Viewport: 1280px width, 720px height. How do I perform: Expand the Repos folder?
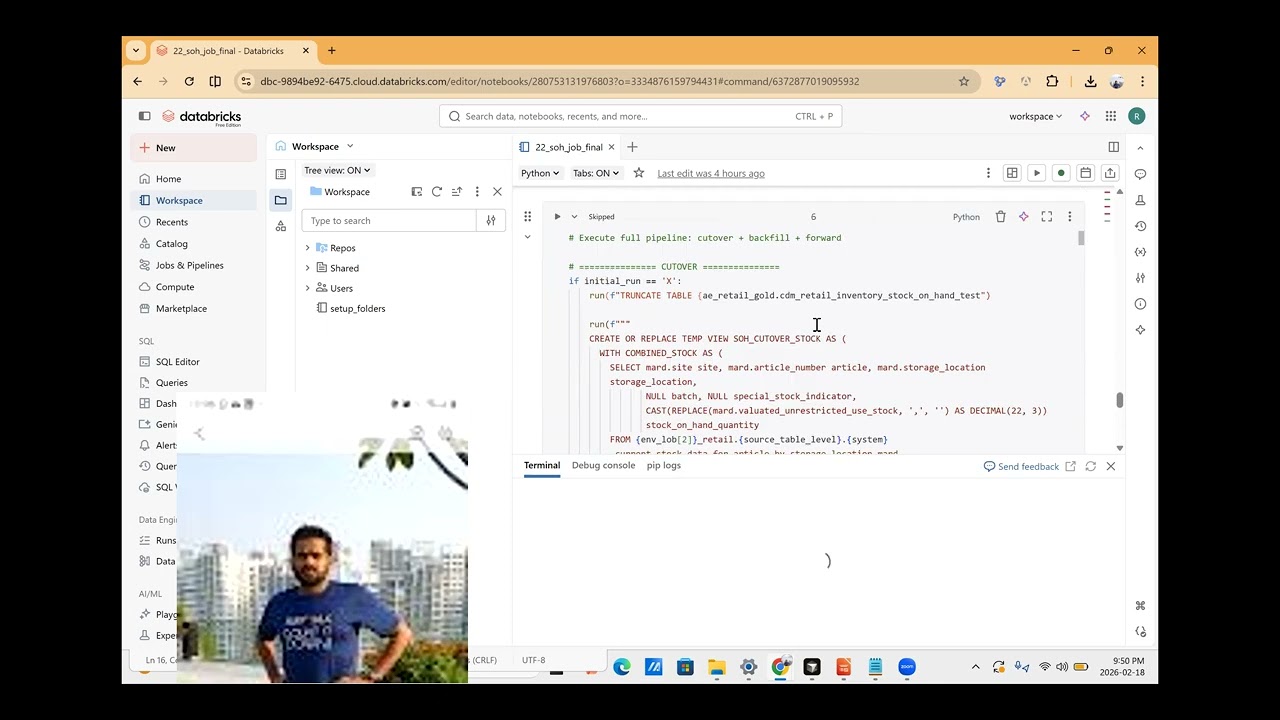[x=307, y=248]
